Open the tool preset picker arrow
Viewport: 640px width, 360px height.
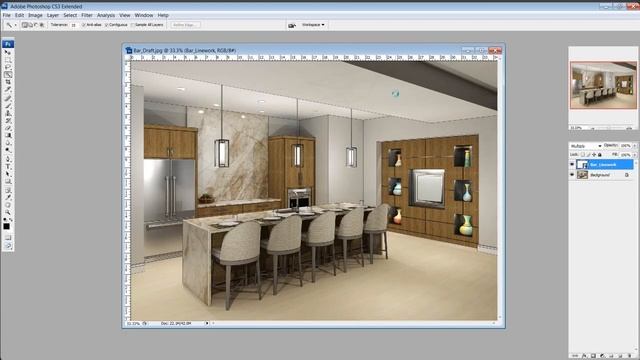coord(16,25)
